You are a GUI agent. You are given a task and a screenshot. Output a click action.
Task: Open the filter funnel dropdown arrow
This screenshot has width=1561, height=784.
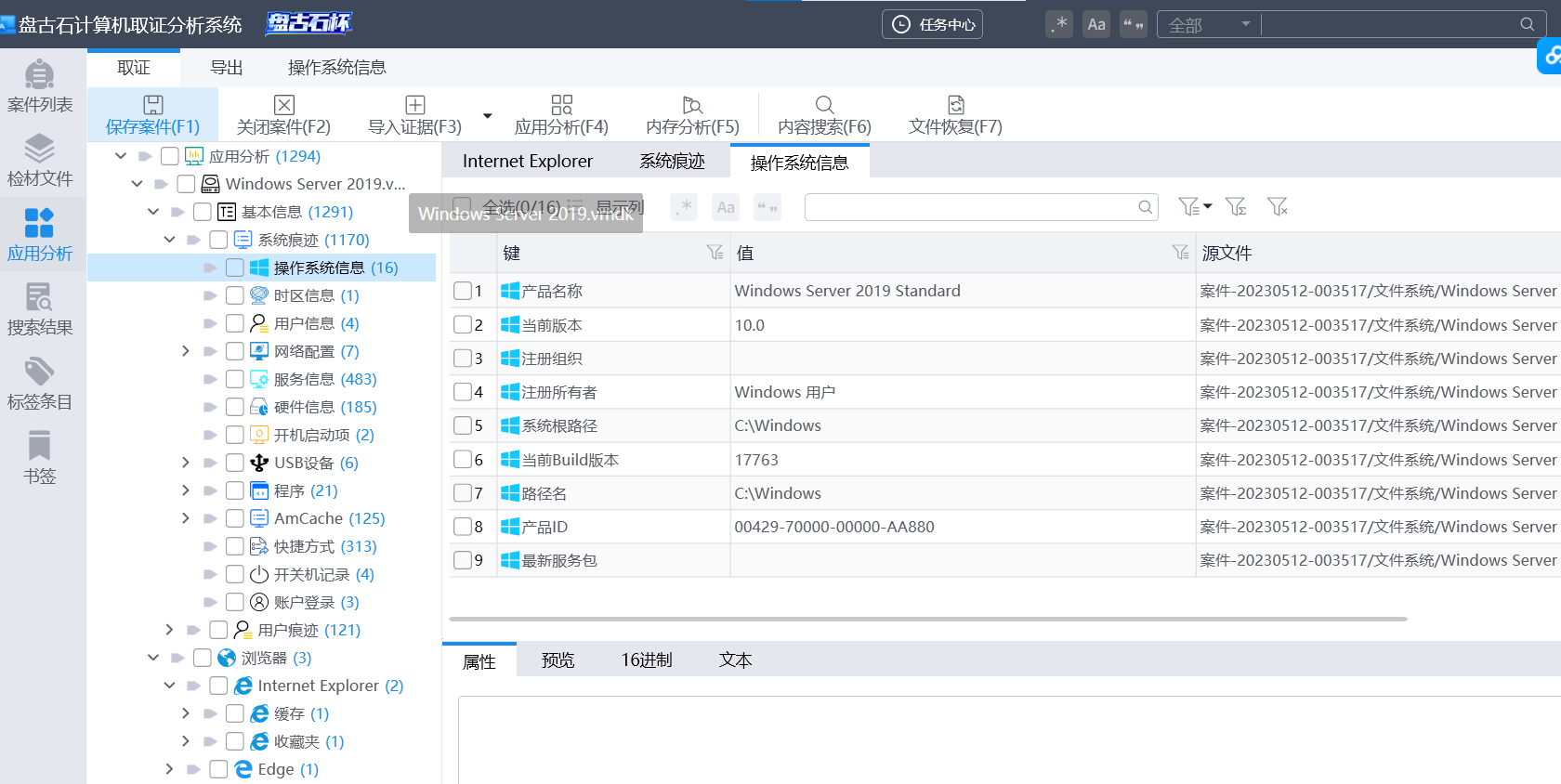pos(1207,207)
